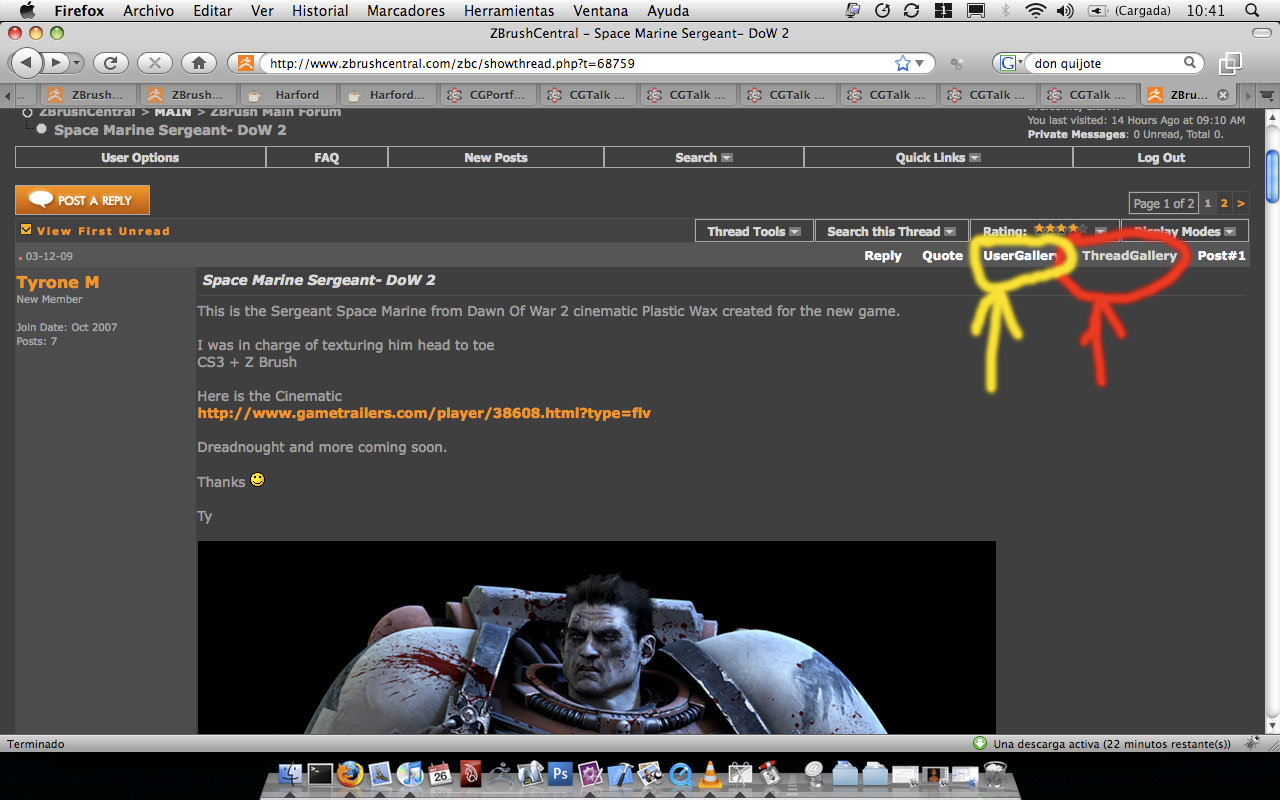The width and height of the screenshot is (1280, 800).
Task: Open the Herramientas menu
Action: (509, 11)
